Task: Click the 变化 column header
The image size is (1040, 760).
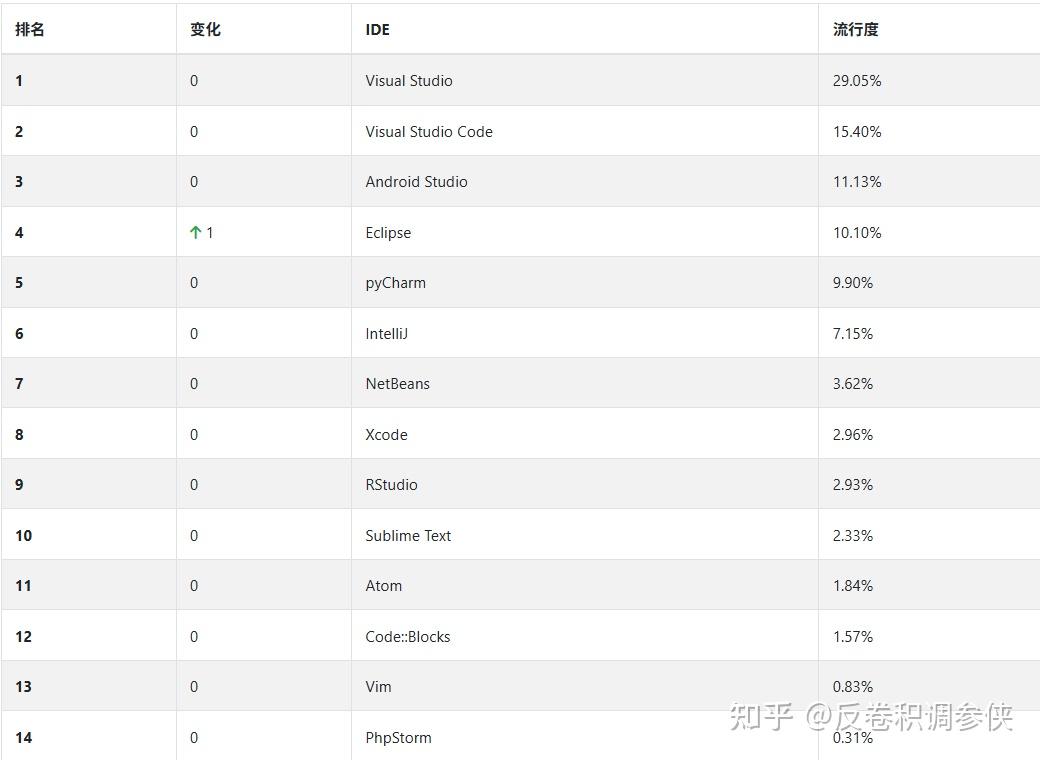Action: coord(205,30)
